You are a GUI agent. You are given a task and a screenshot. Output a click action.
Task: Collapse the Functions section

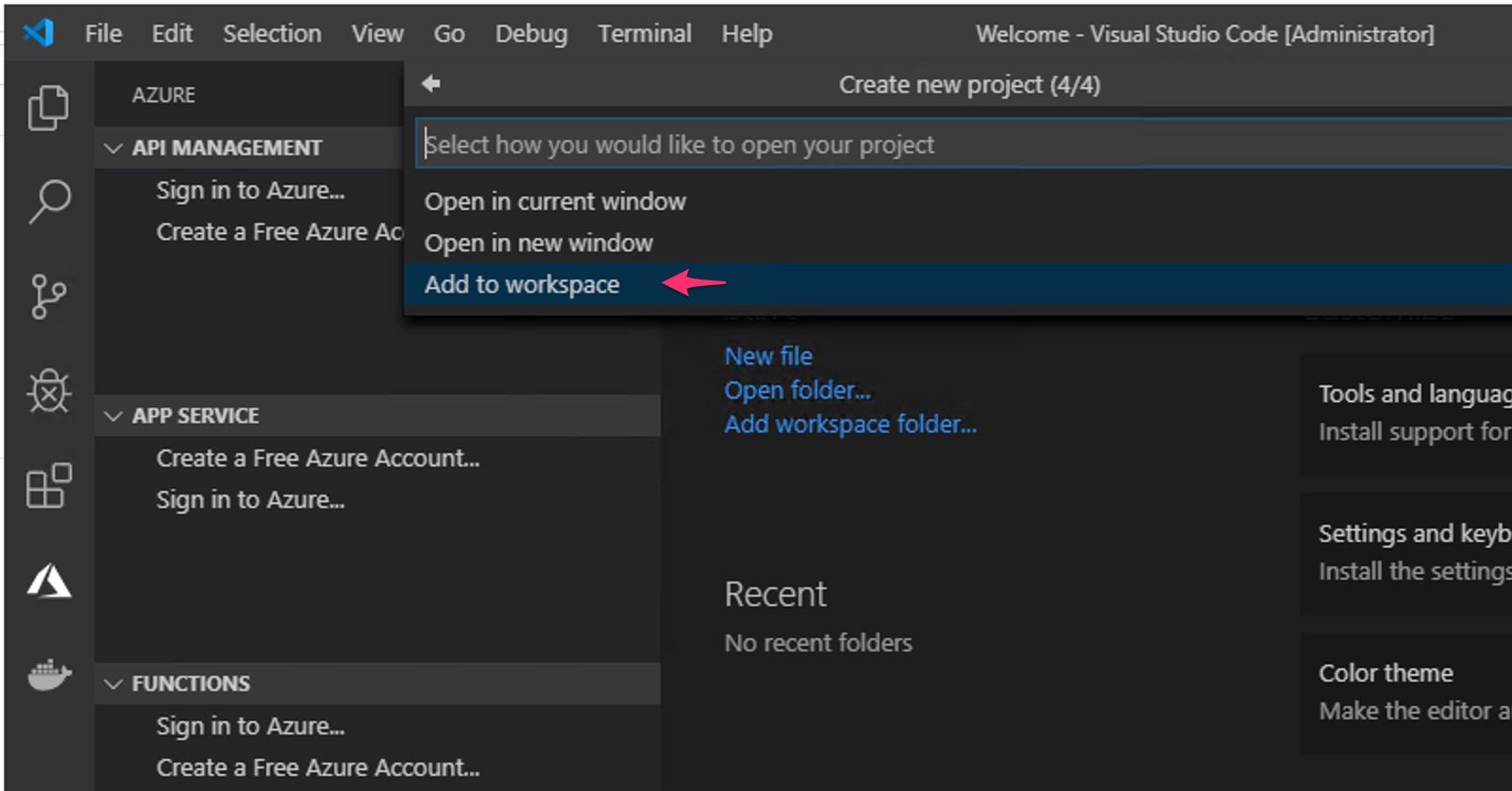(114, 683)
